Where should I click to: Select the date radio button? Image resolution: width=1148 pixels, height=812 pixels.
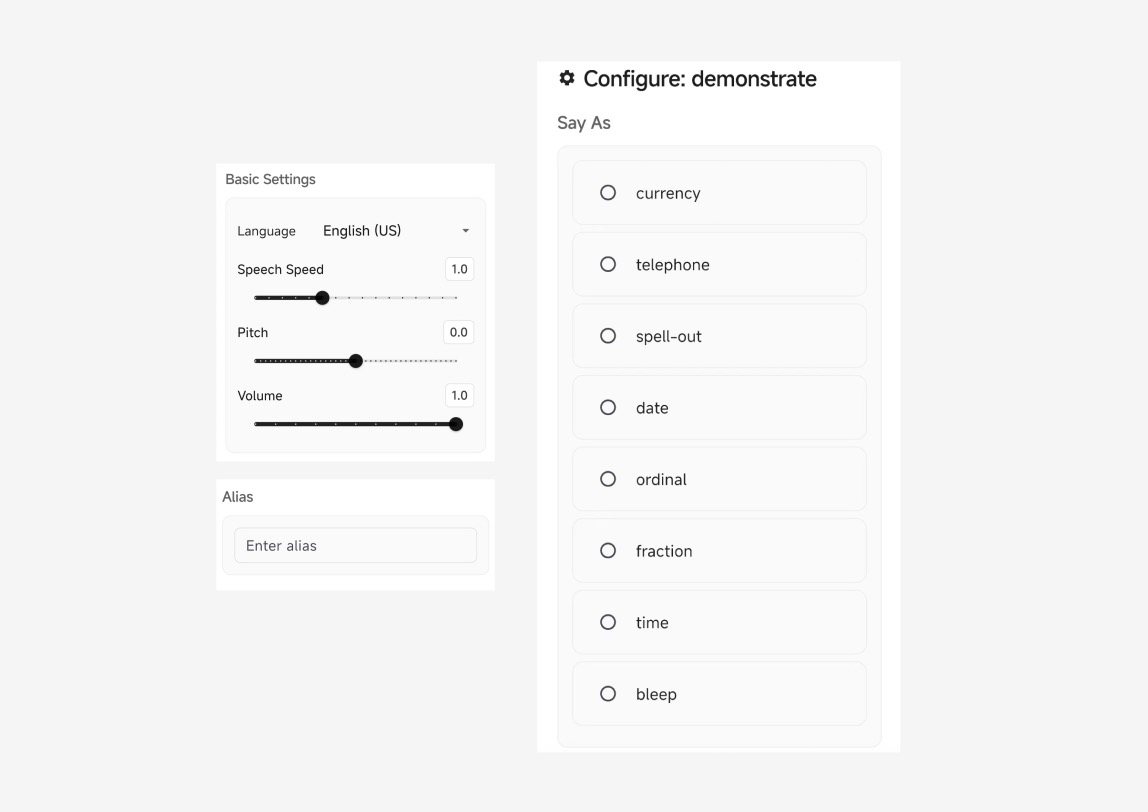click(608, 408)
